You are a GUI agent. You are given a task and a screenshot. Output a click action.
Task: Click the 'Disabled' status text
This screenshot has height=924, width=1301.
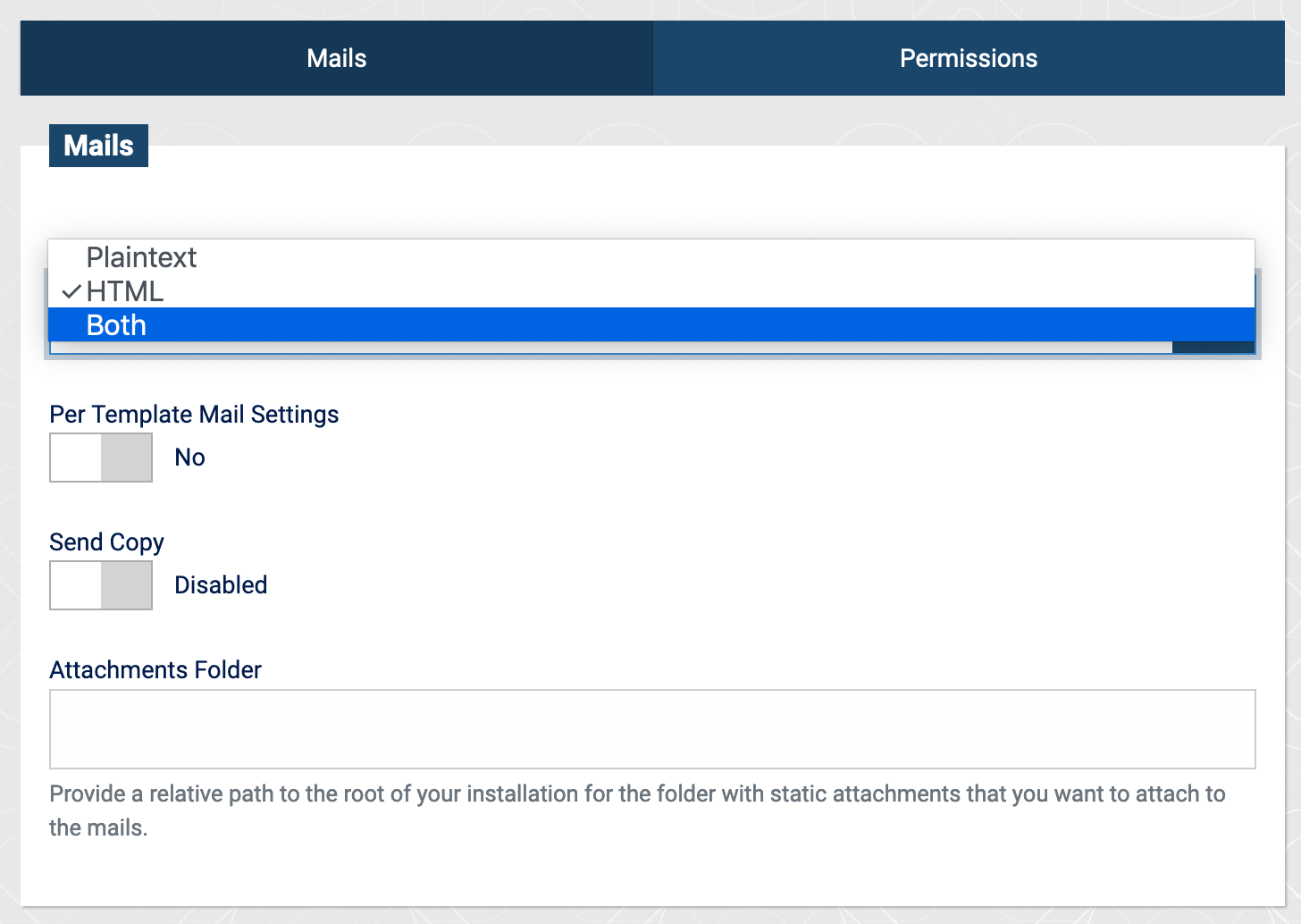(x=221, y=585)
